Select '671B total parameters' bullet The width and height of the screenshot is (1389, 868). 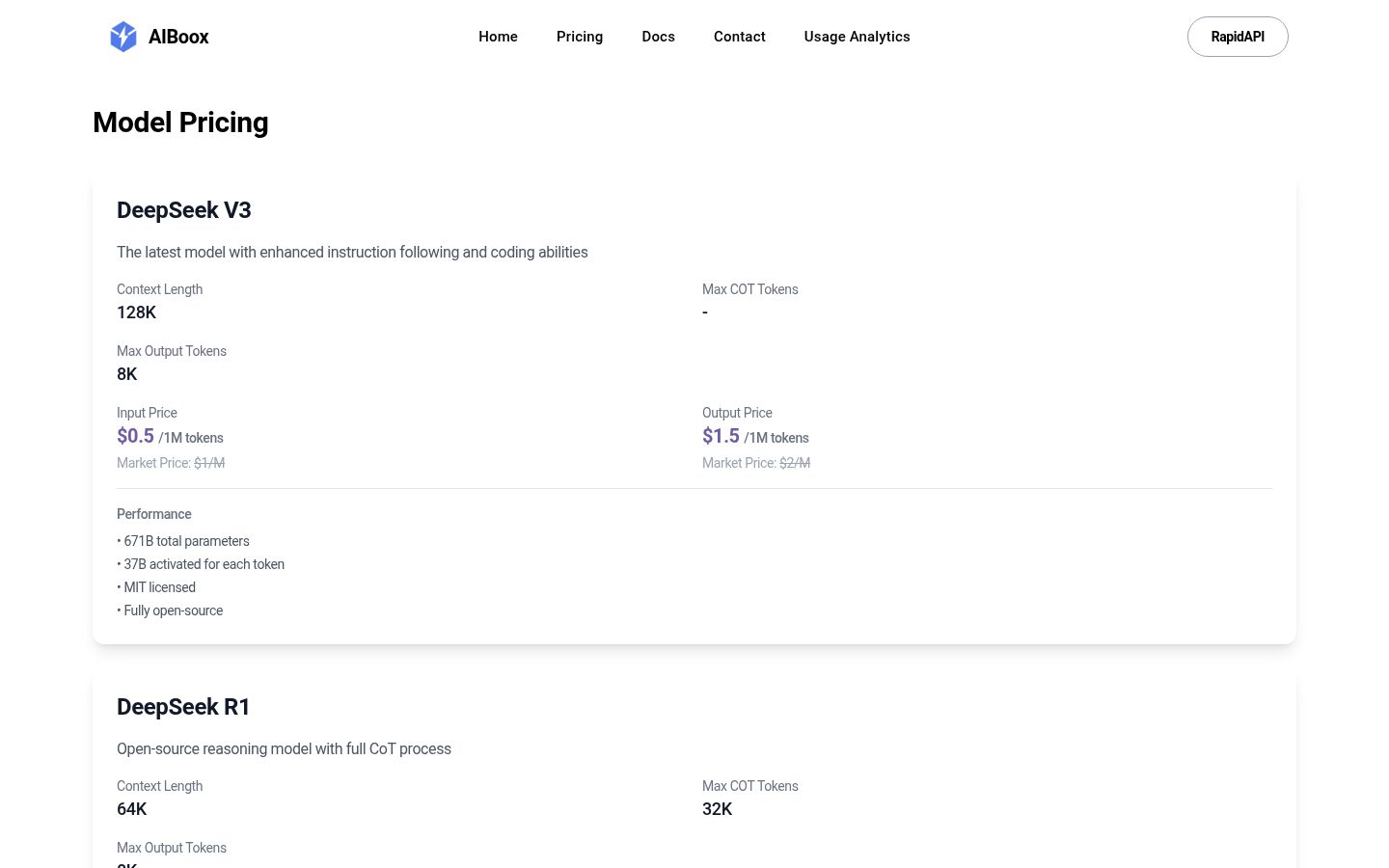click(x=183, y=541)
